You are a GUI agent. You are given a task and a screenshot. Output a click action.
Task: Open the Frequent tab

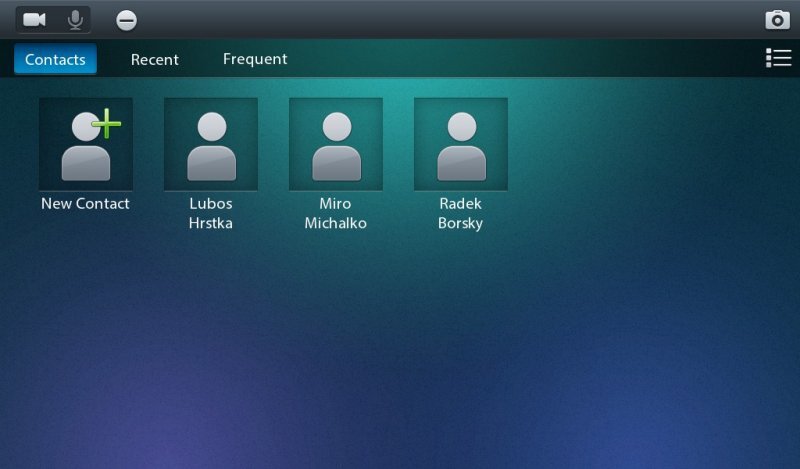point(255,59)
